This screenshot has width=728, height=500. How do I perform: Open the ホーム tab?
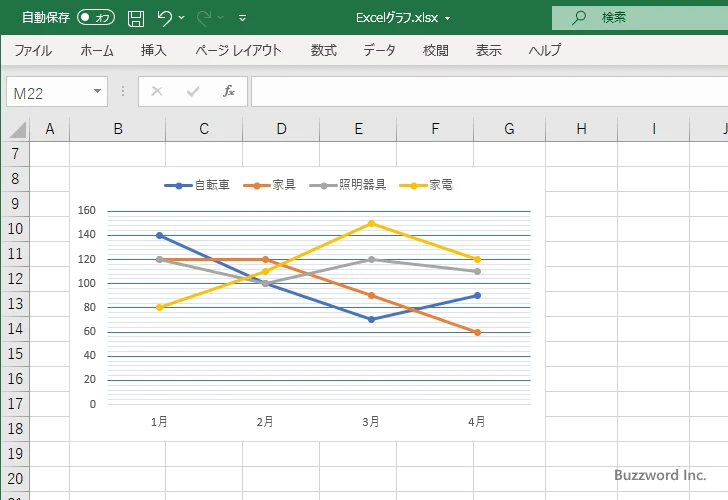(97, 50)
